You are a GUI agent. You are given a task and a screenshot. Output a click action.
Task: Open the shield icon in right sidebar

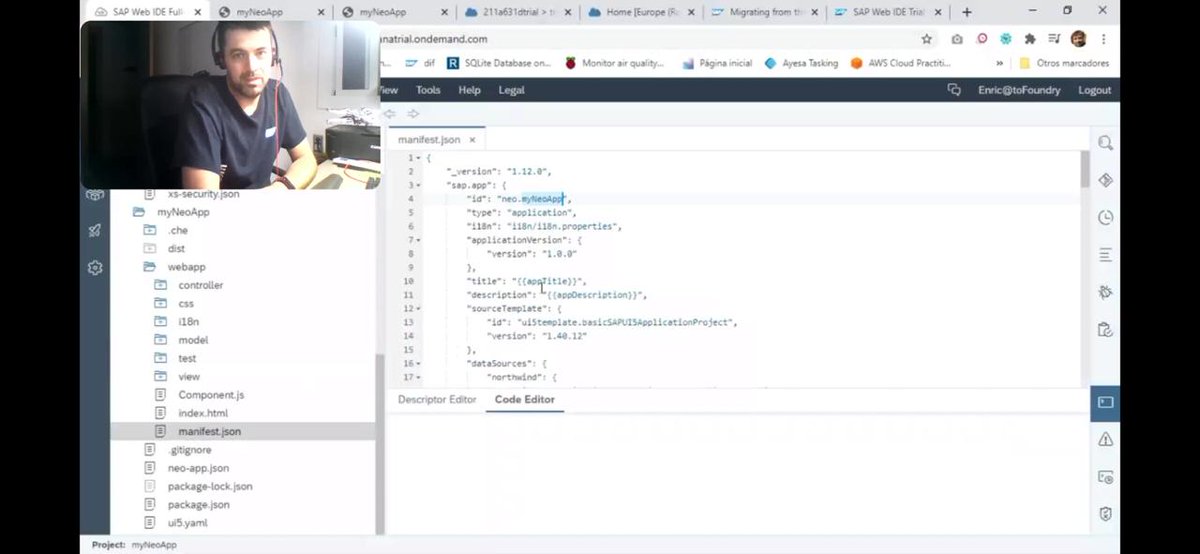coord(1105,514)
